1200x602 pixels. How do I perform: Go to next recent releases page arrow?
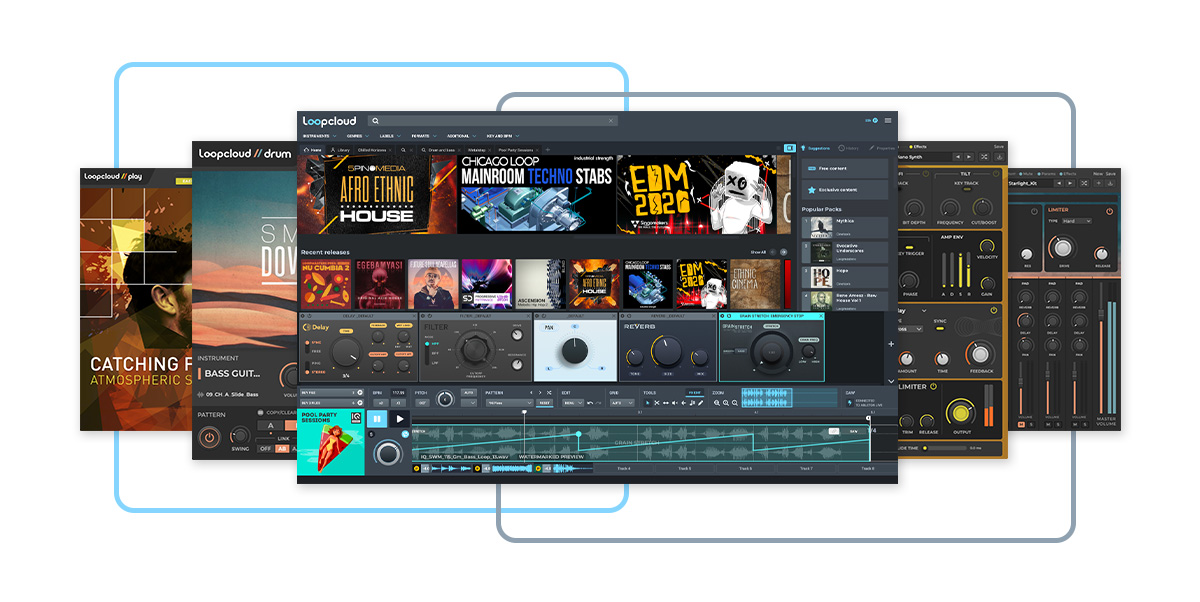click(784, 252)
